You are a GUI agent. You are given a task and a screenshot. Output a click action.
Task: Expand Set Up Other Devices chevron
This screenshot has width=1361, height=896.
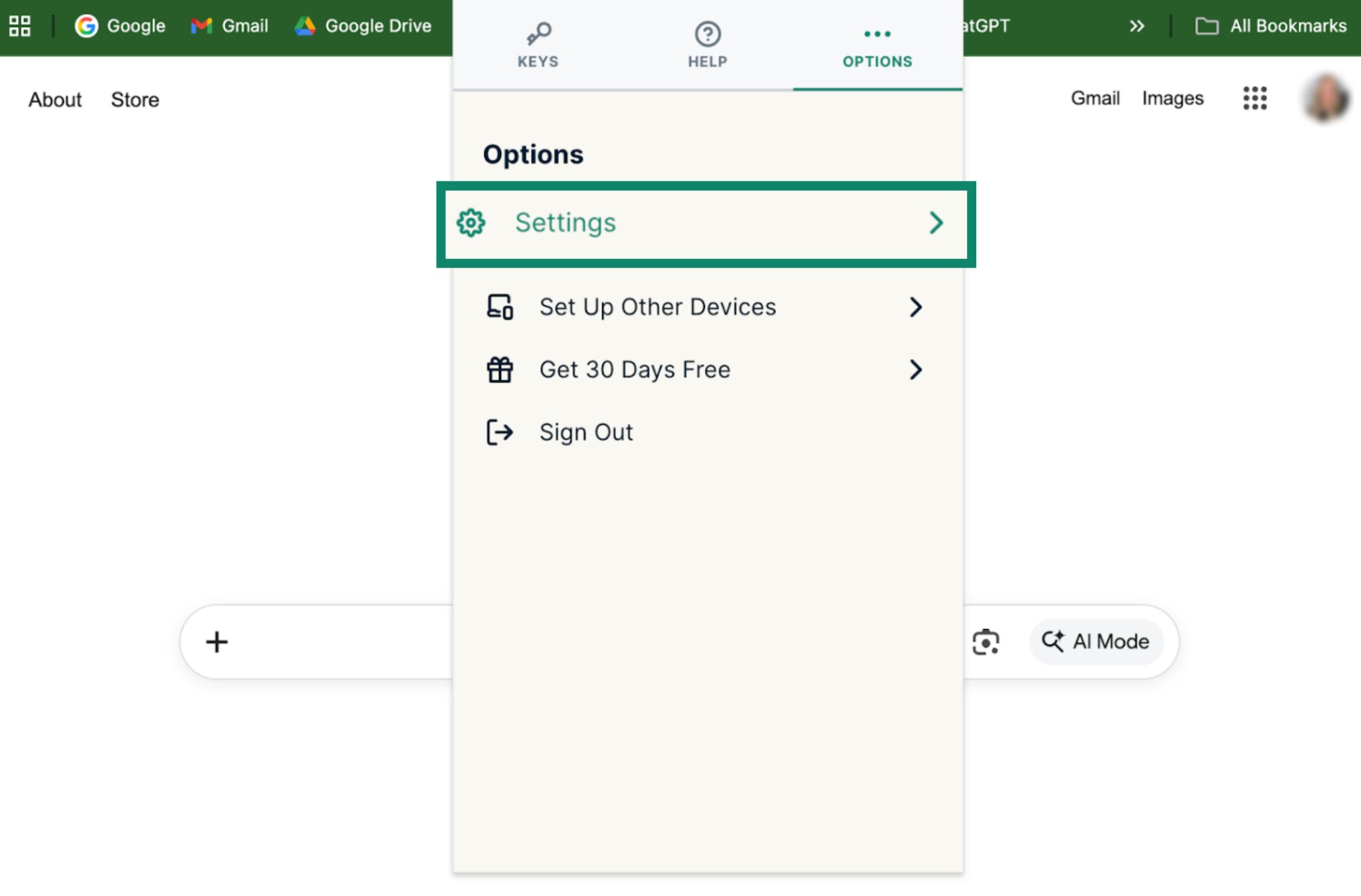[916, 307]
